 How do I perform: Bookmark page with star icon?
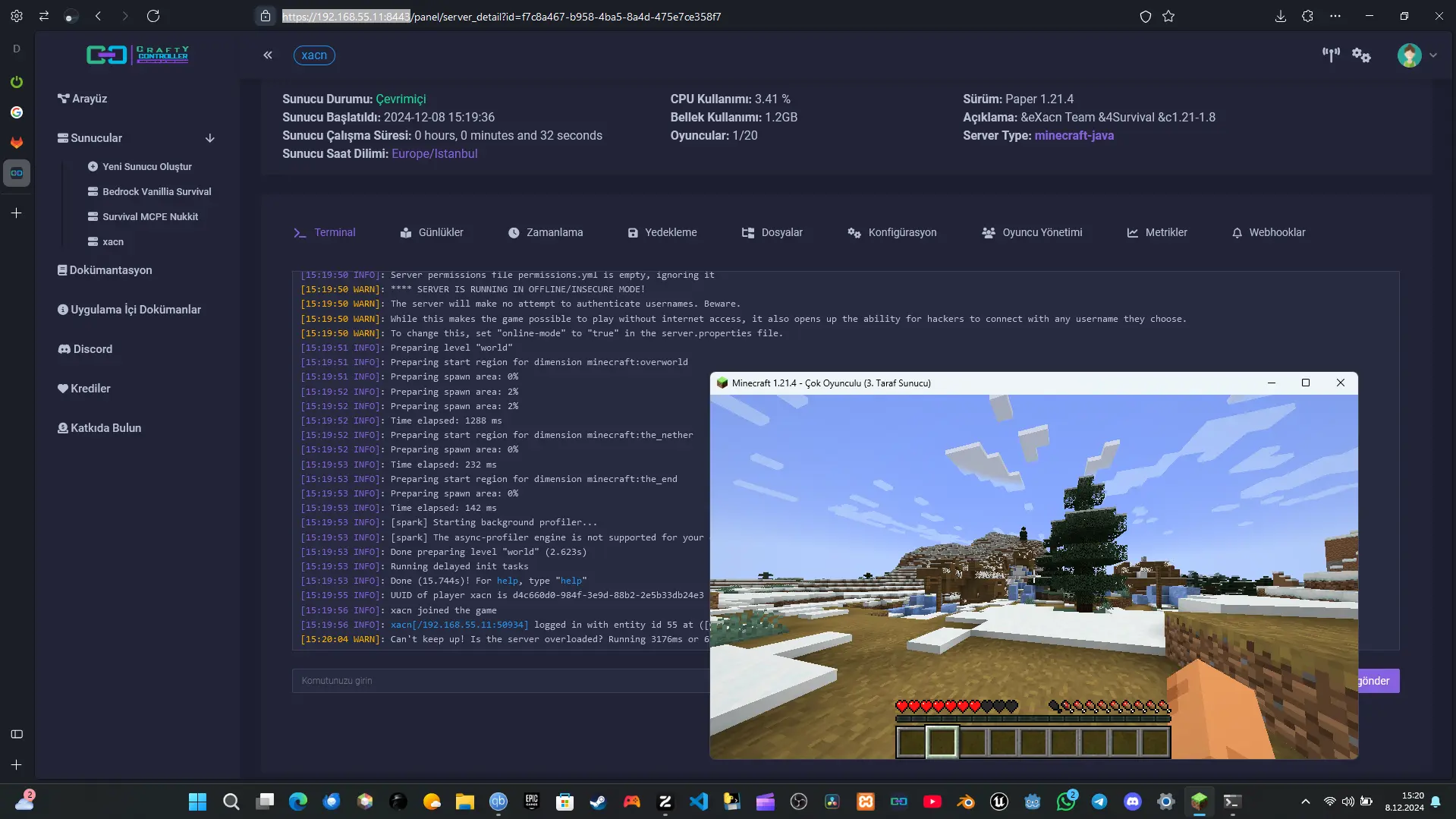(1168, 16)
